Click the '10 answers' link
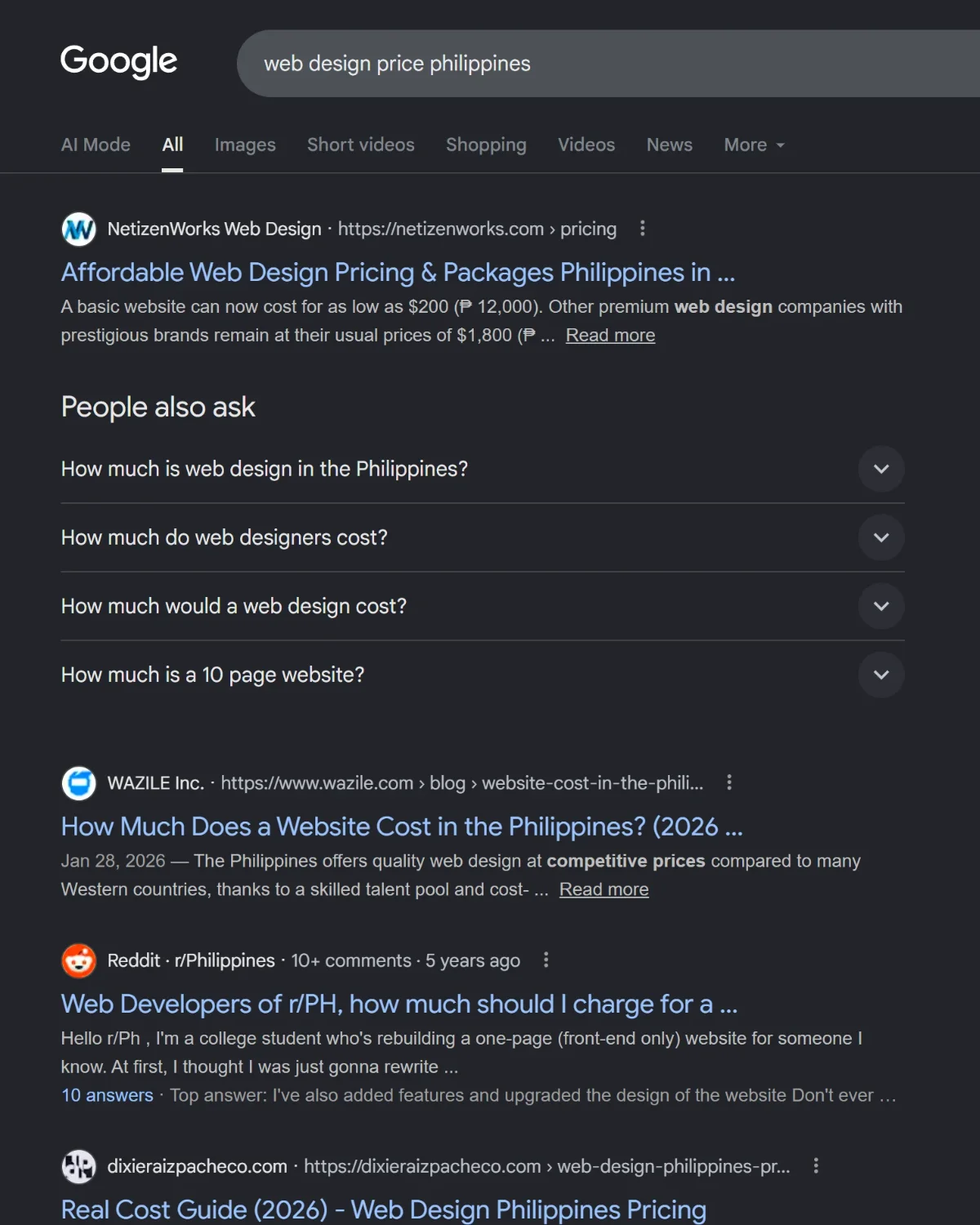 (x=107, y=1095)
